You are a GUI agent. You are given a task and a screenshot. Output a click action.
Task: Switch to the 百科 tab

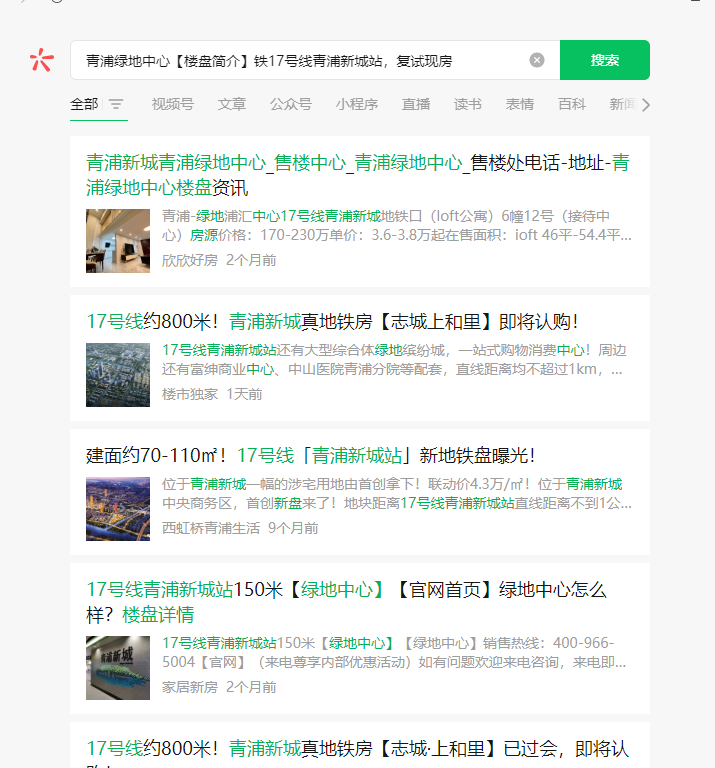point(572,104)
